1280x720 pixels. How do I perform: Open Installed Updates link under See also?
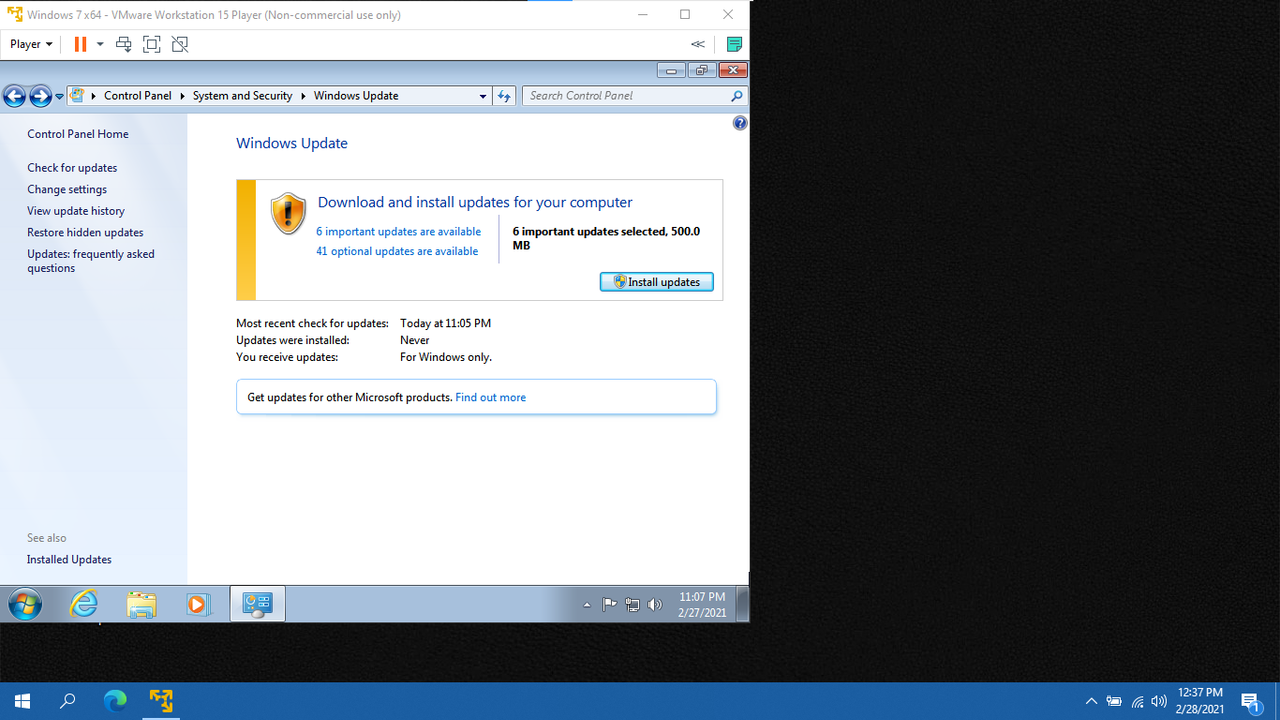(69, 560)
